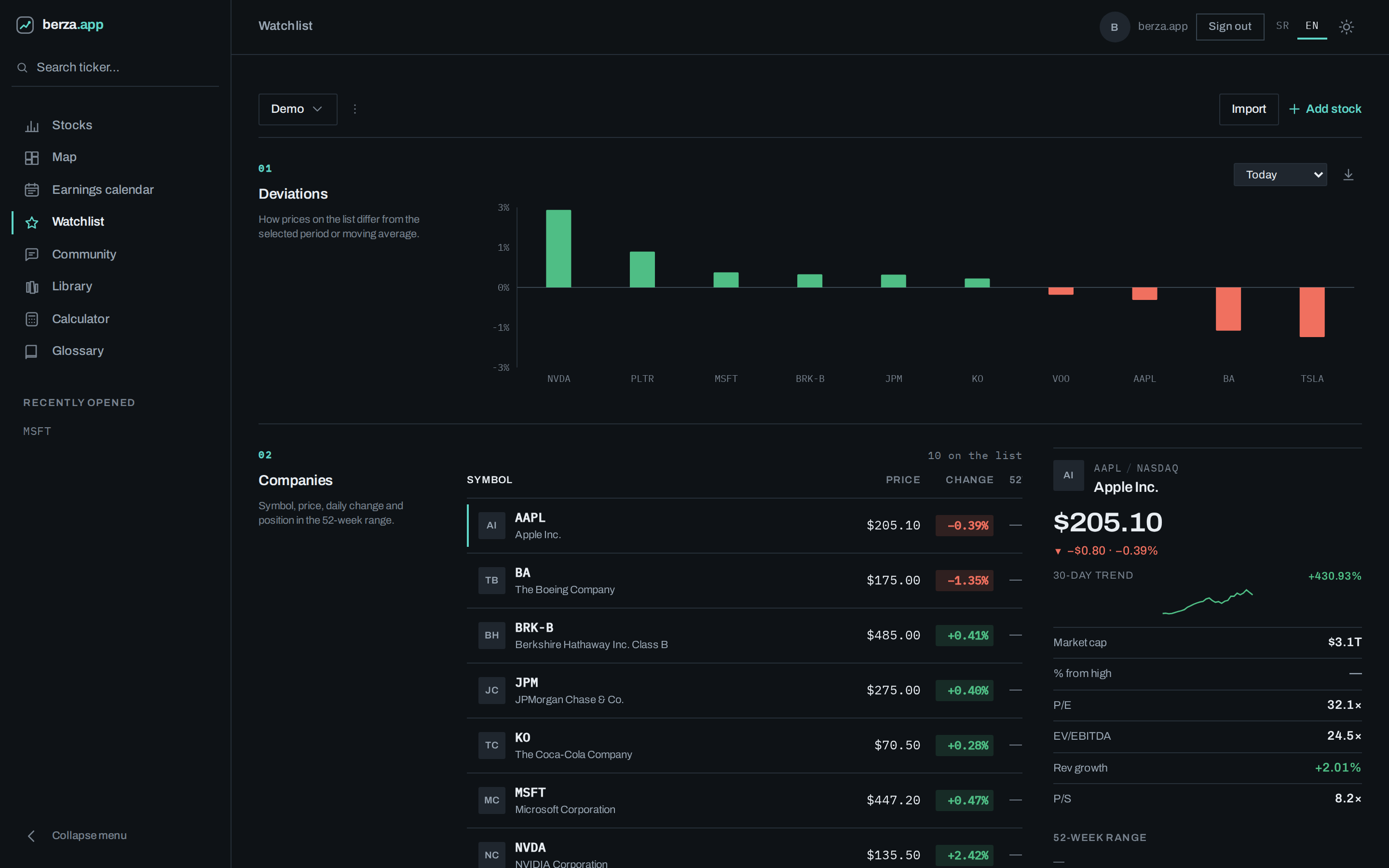Click the B user avatar

[x=1114, y=27]
